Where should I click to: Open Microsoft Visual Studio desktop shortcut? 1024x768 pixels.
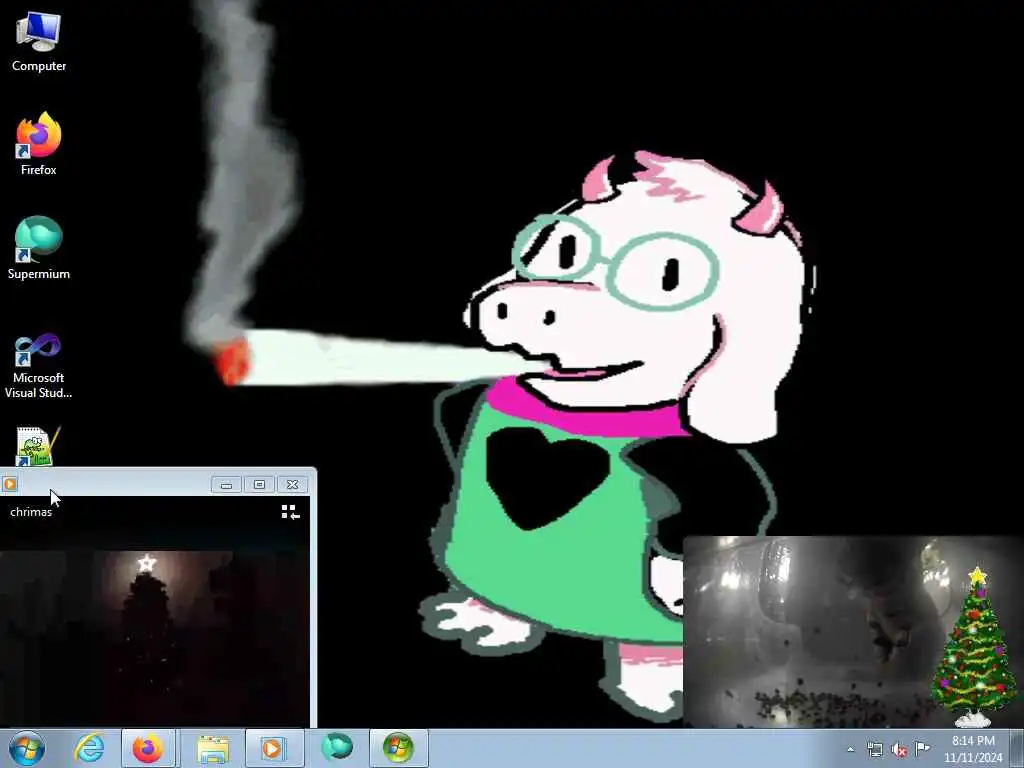point(39,366)
